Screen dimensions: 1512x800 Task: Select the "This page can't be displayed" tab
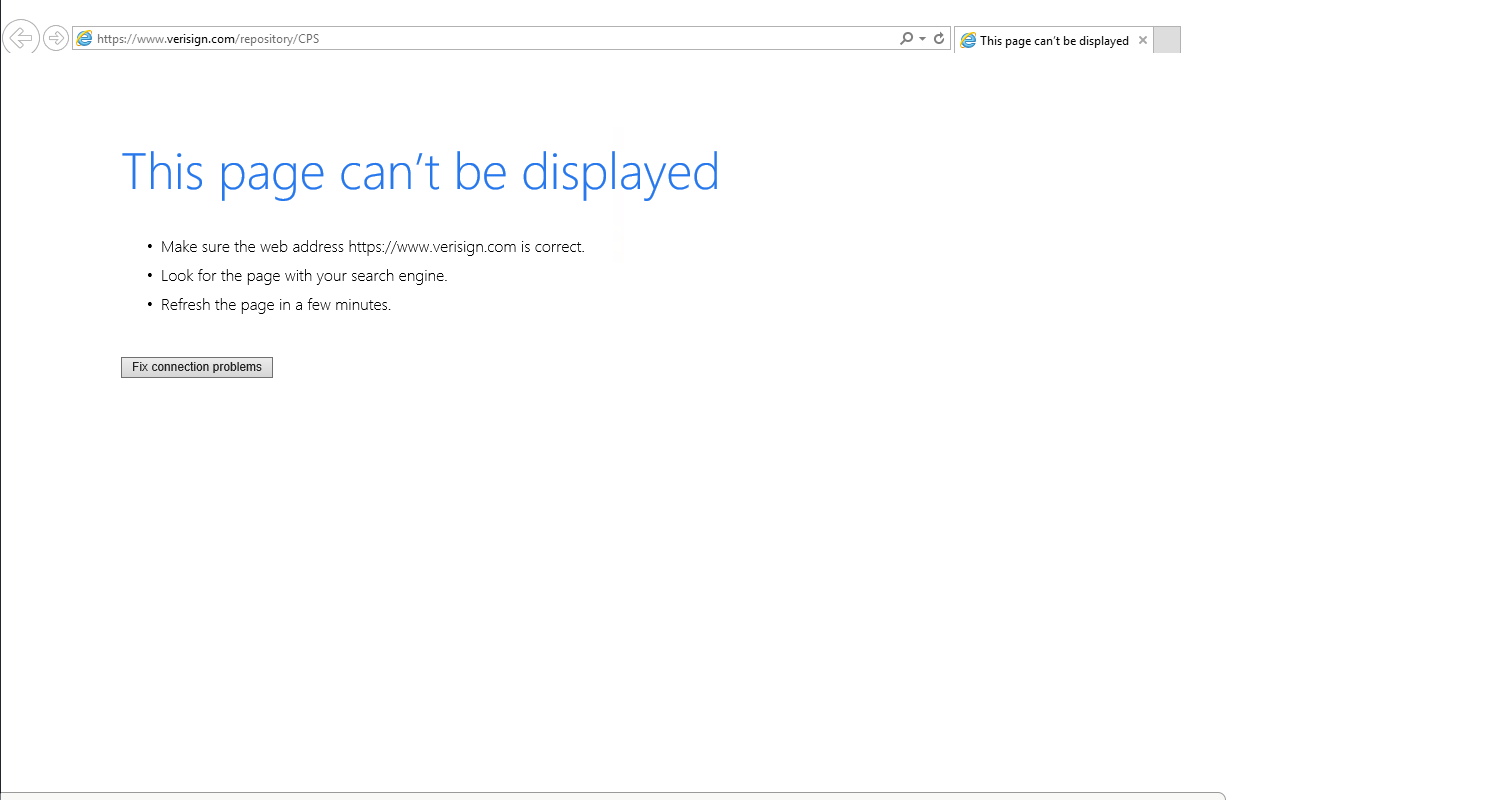(1054, 41)
